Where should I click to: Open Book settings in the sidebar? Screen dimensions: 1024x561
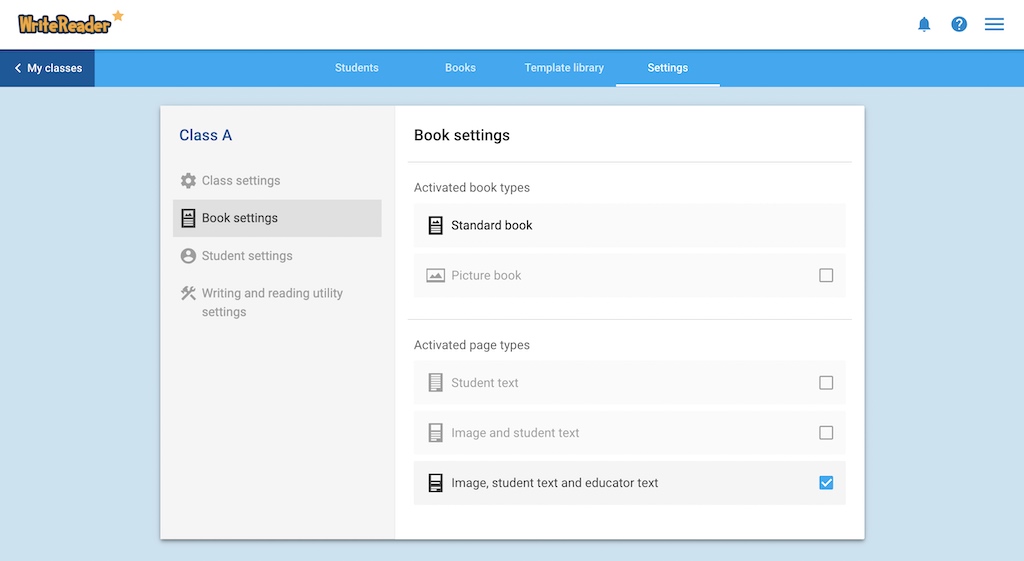tap(277, 218)
